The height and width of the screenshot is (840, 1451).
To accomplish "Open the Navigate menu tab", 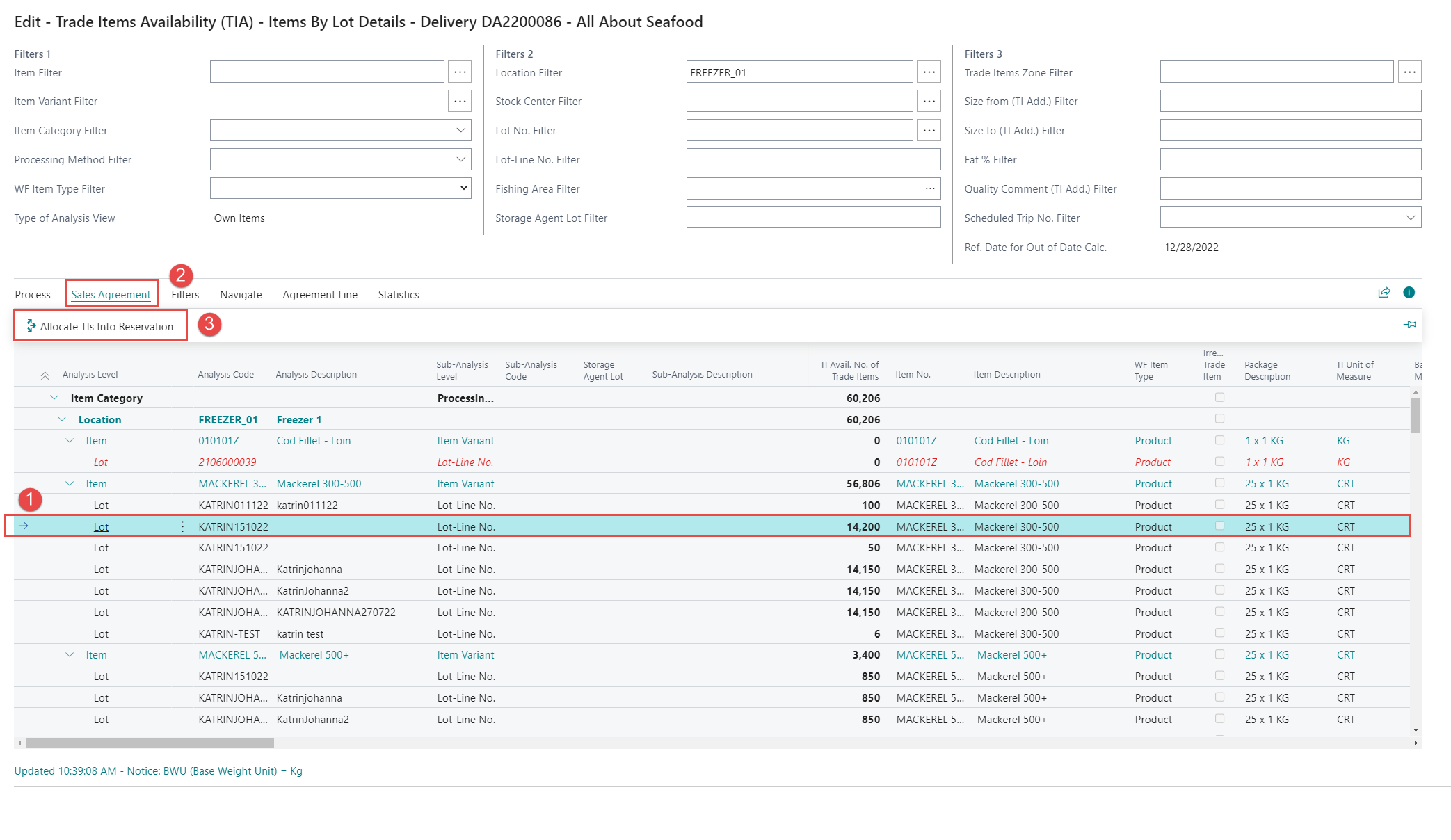I will pos(241,295).
